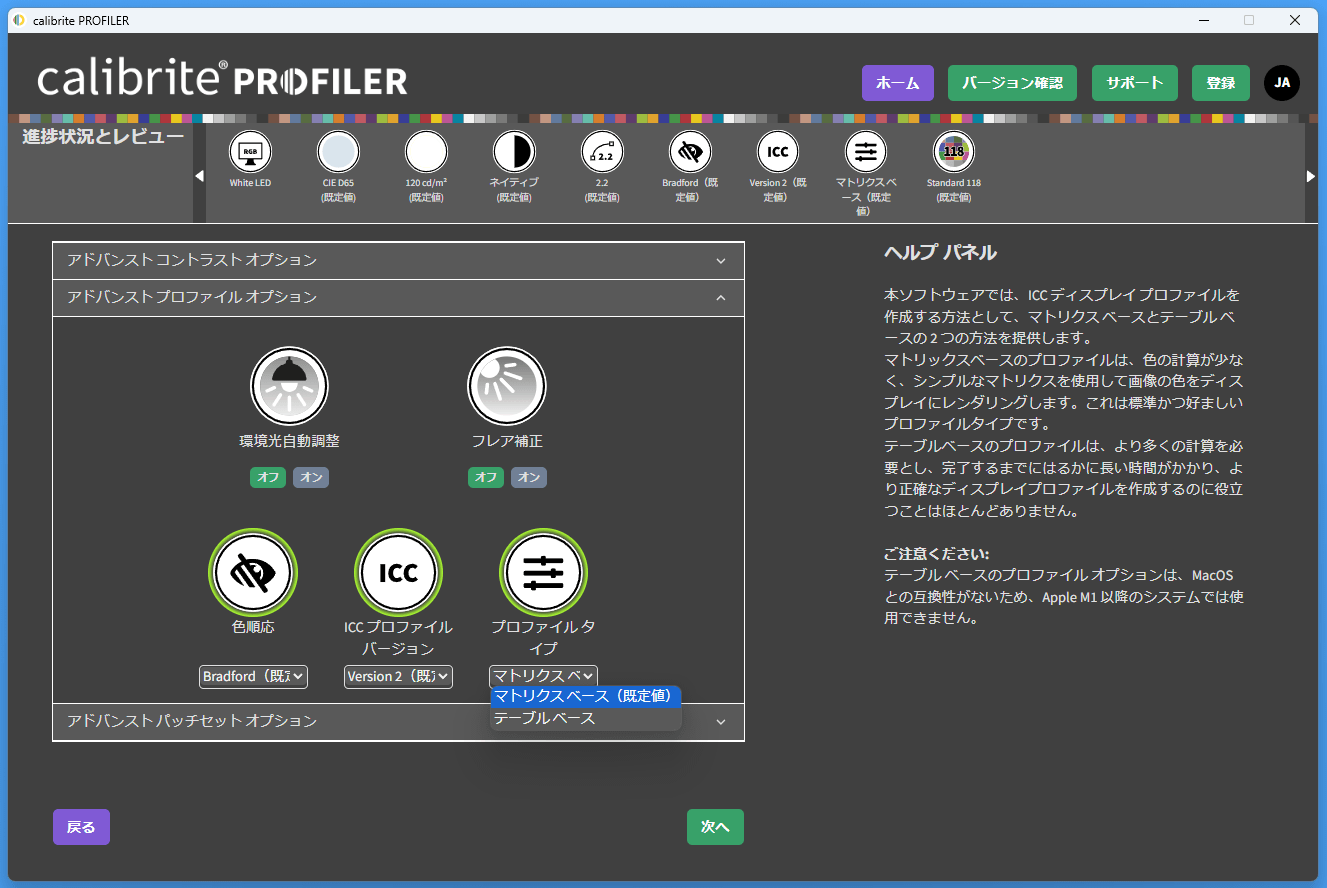Go to ホーム

tap(898, 83)
